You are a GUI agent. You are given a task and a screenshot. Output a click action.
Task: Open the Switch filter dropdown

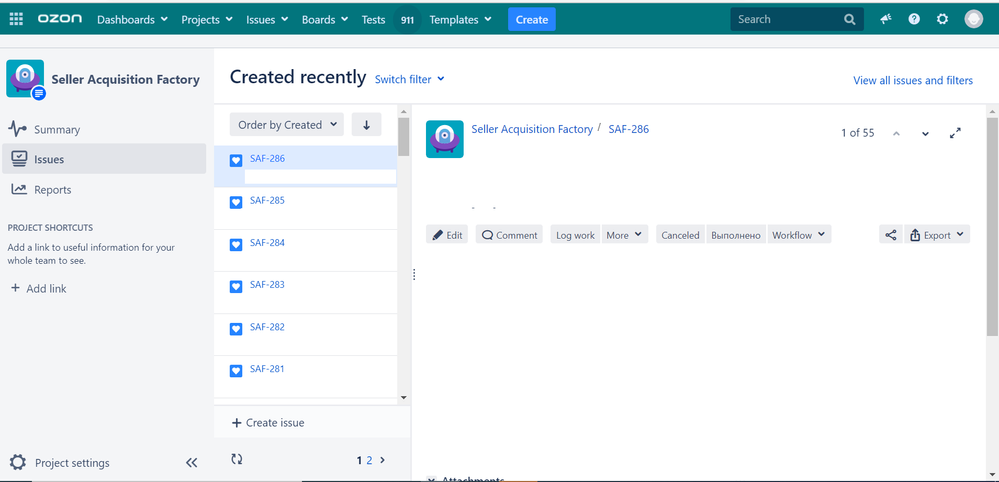pos(410,80)
